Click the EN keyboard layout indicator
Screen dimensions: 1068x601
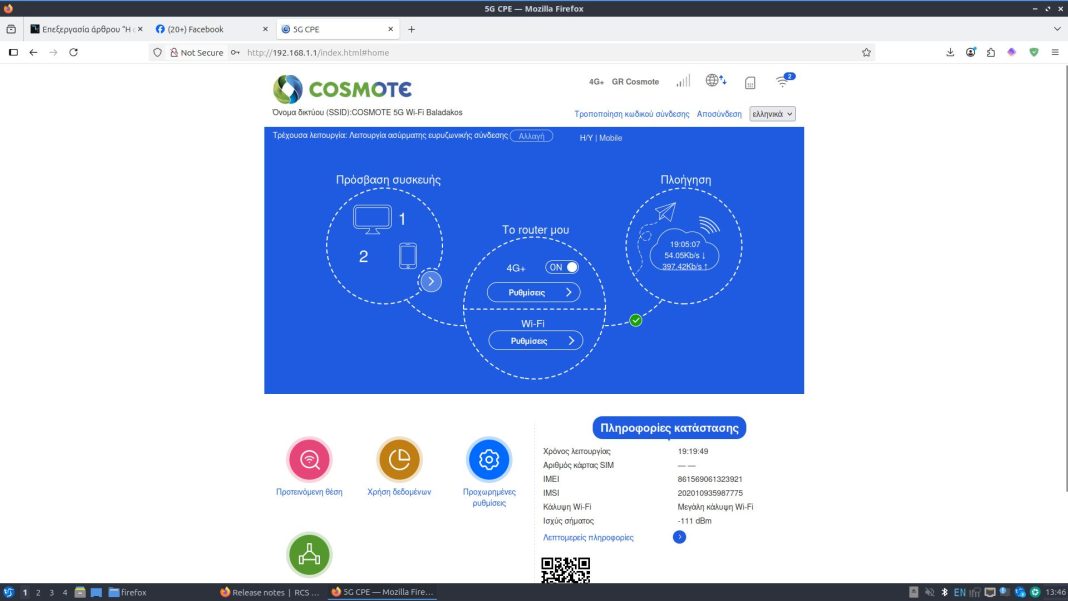(960, 592)
